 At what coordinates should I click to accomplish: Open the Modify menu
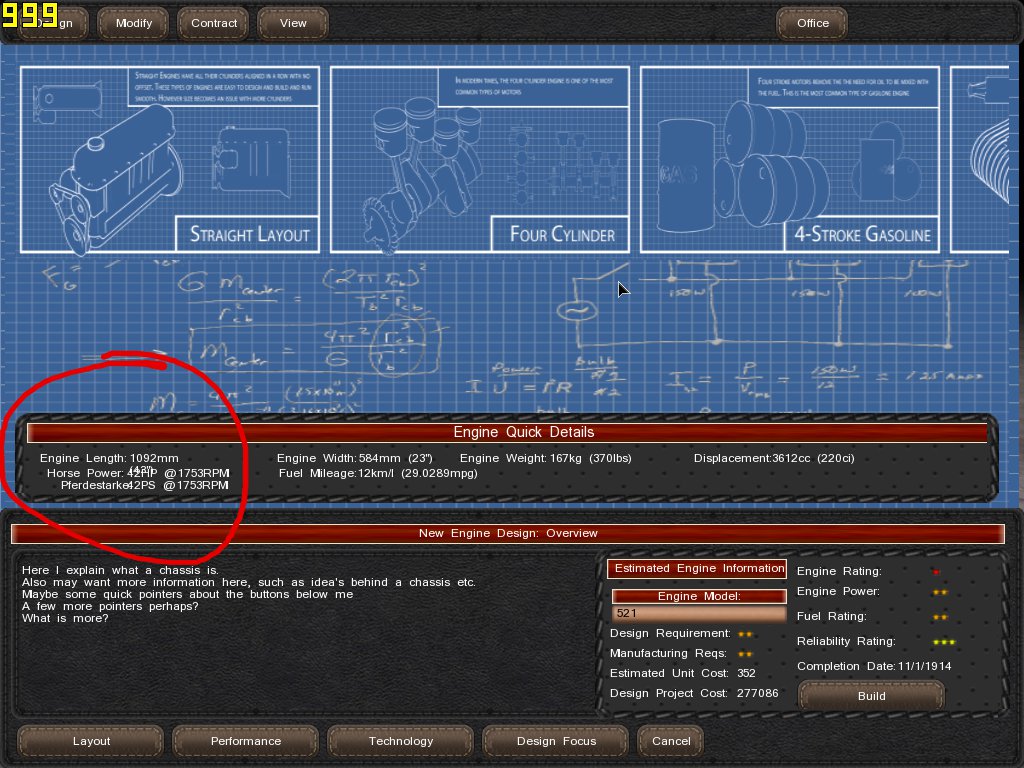(x=134, y=23)
